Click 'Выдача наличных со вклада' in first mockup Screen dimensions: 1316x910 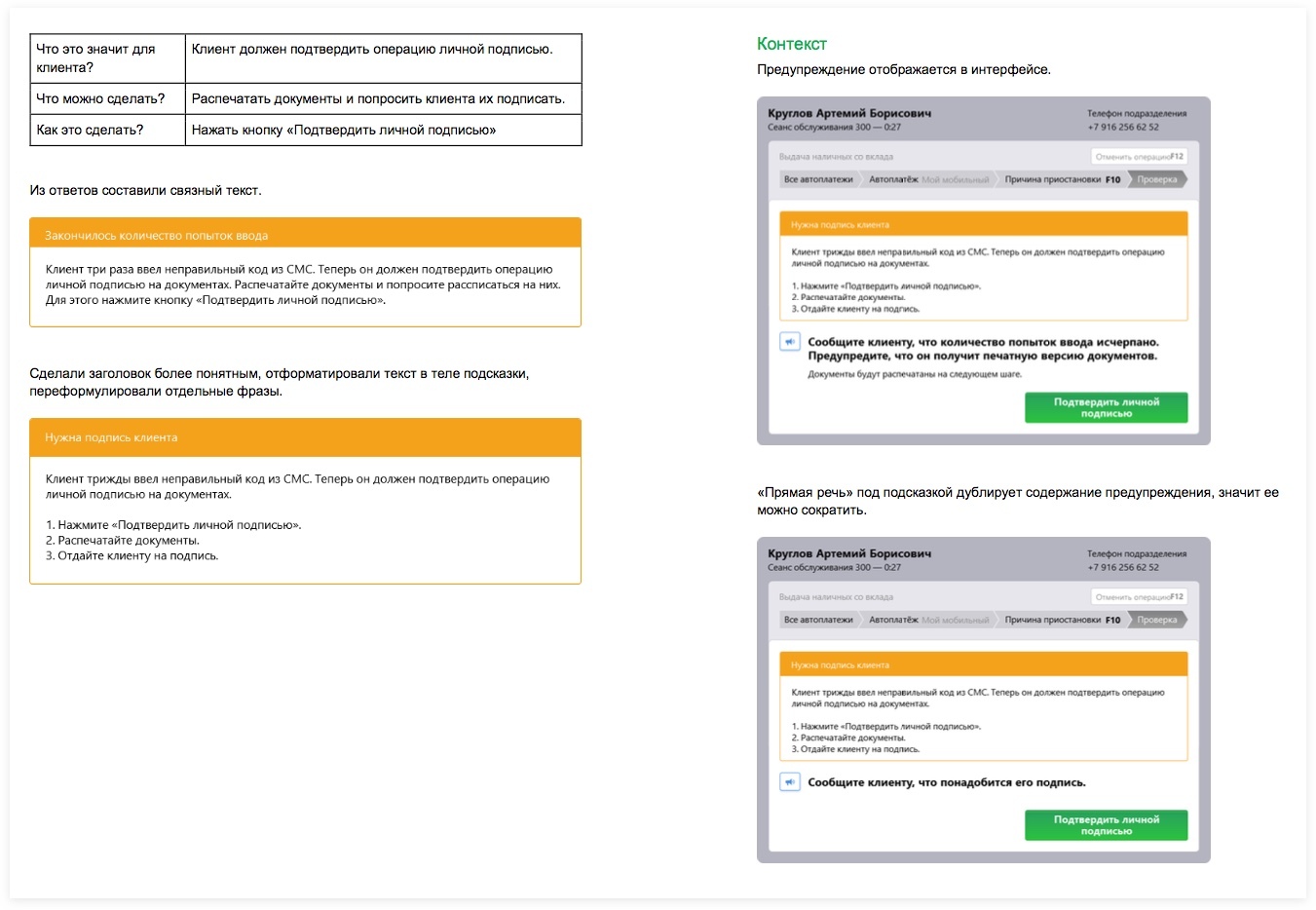[x=836, y=157]
